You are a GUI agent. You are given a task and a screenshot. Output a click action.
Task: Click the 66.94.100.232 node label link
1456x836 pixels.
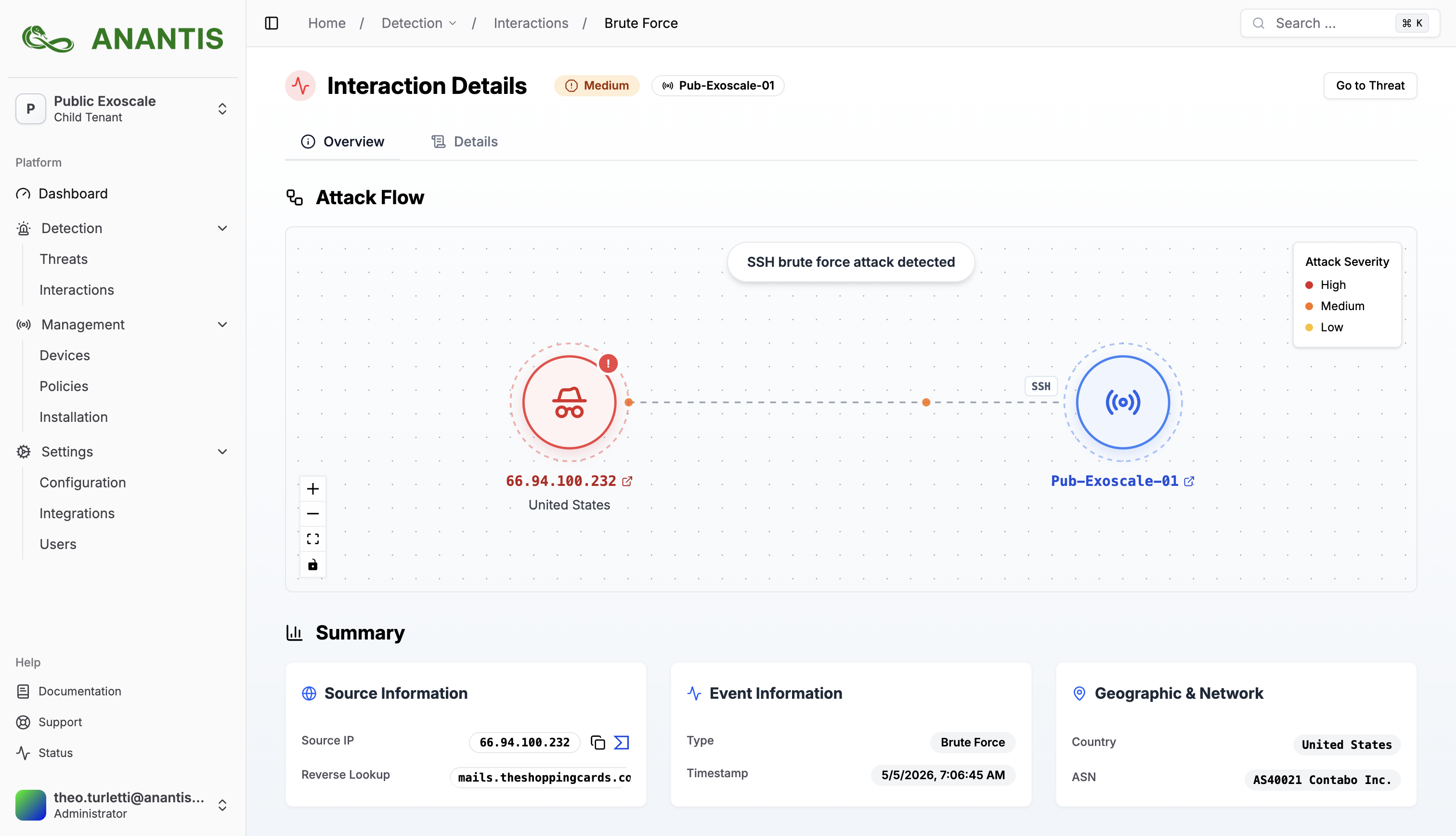(561, 481)
